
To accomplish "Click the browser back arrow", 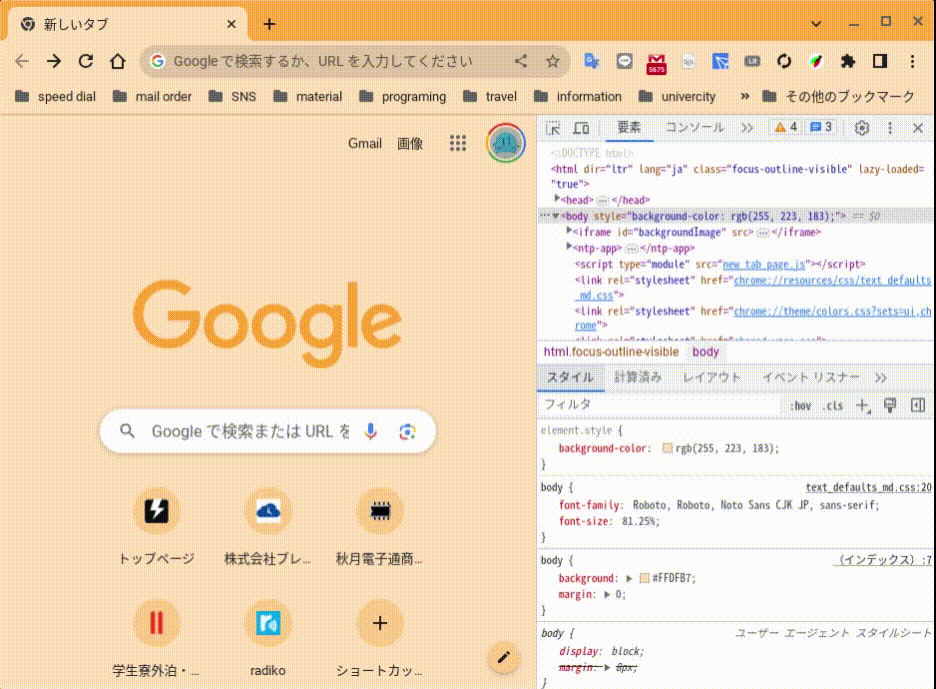I will pyautogui.click(x=22, y=61).
